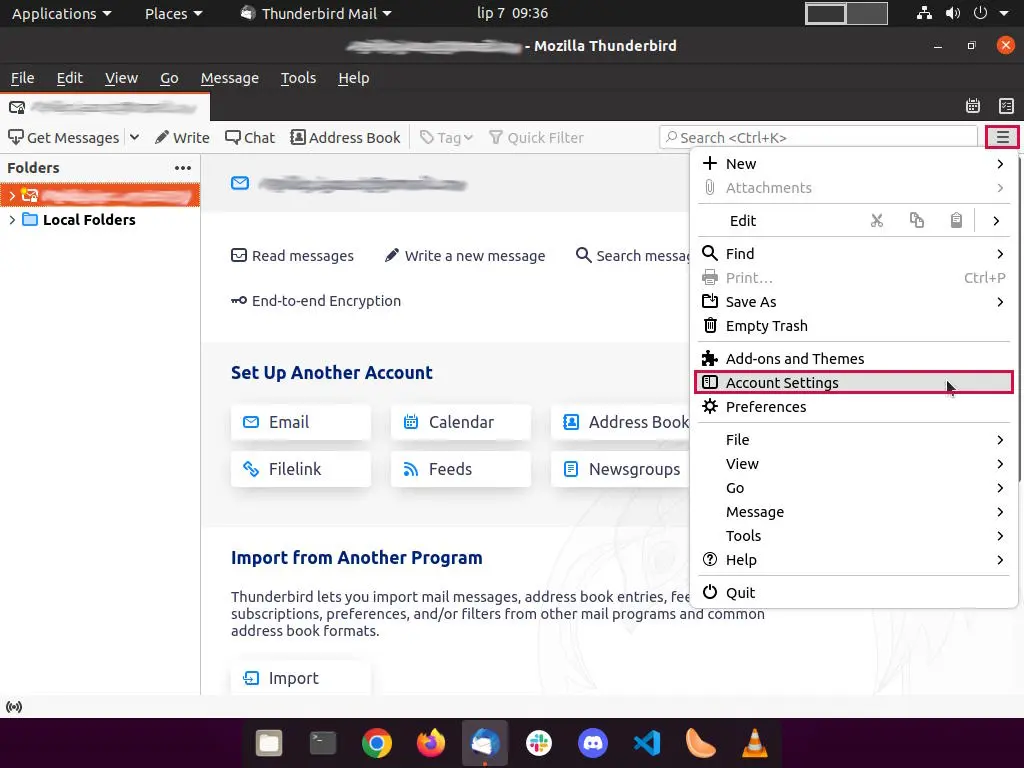
Task: Open Visual Studio Code from the dock
Action: (647, 743)
